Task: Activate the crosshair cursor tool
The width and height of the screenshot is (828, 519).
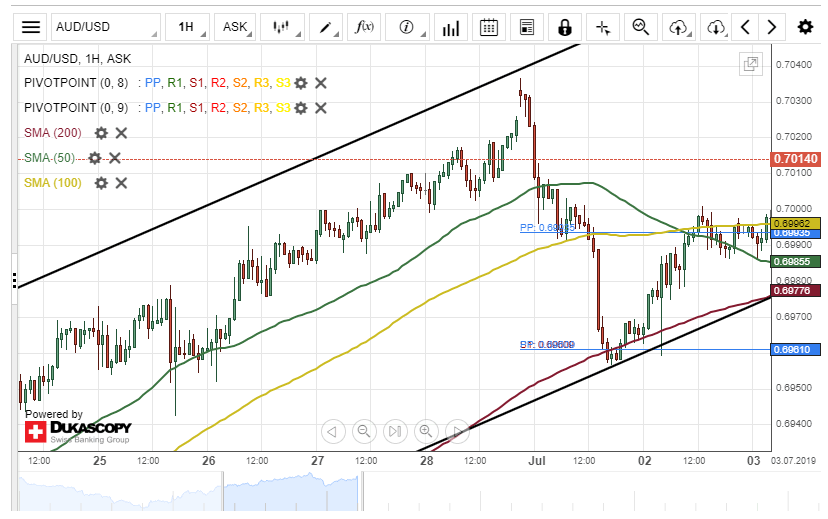Action: click(603, 27)
